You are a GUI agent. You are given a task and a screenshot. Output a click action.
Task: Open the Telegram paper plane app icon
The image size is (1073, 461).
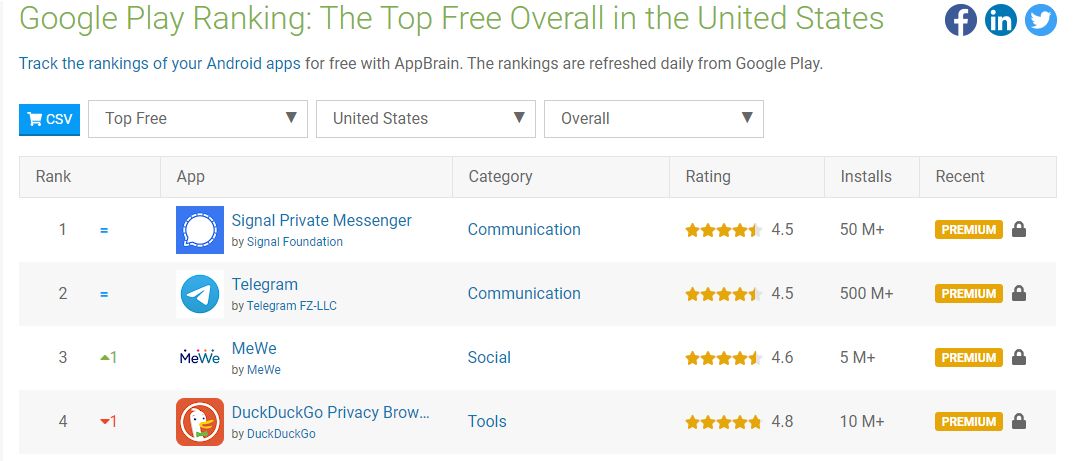(x=200, y=294)
